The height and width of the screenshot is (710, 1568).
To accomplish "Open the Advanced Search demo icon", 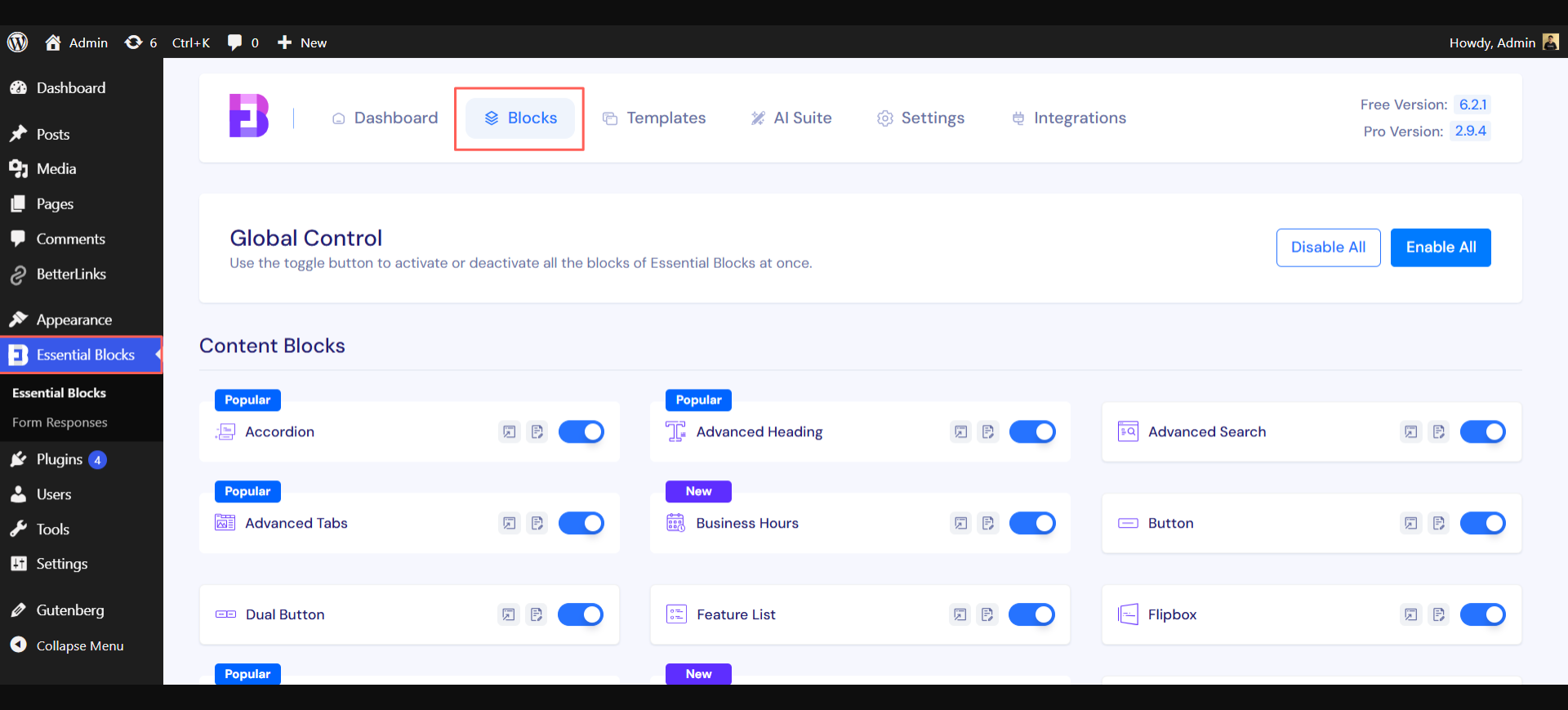I will [x=1411, y=431].
